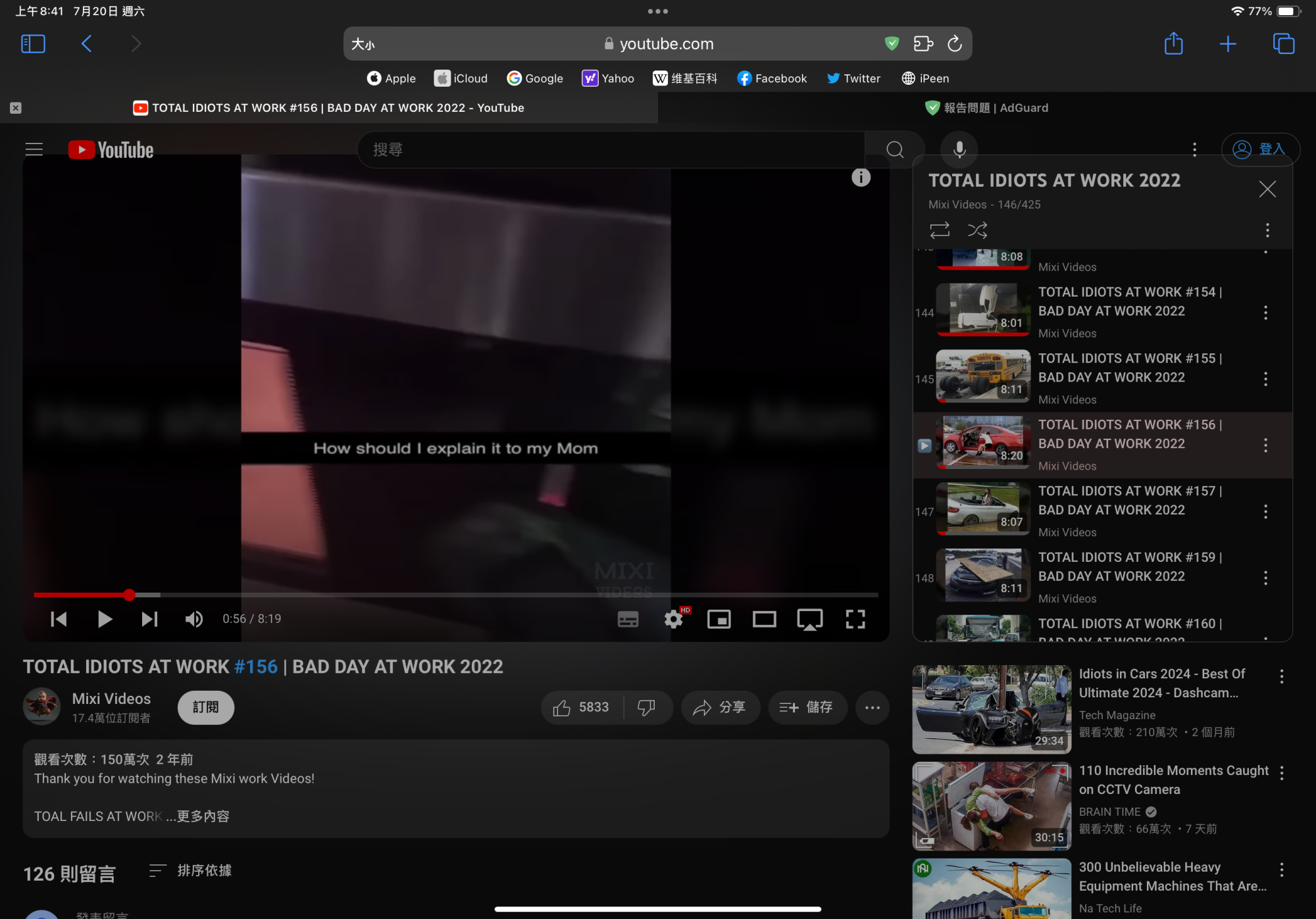Viewport: 1316px width, 919px height.
Task: Open the #156 hashtag link in title
Action: 256,667
